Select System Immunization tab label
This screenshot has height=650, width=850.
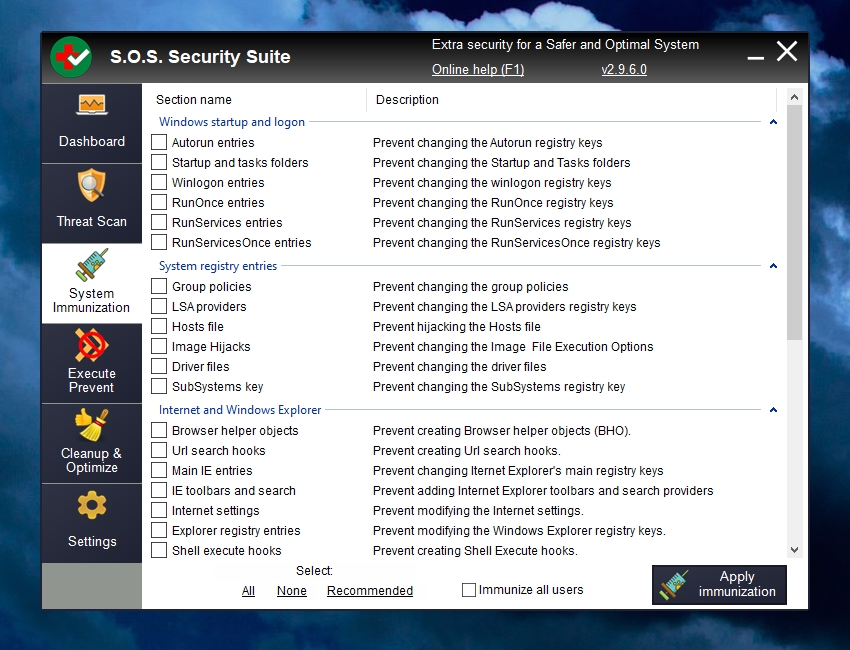pos(92,300)
